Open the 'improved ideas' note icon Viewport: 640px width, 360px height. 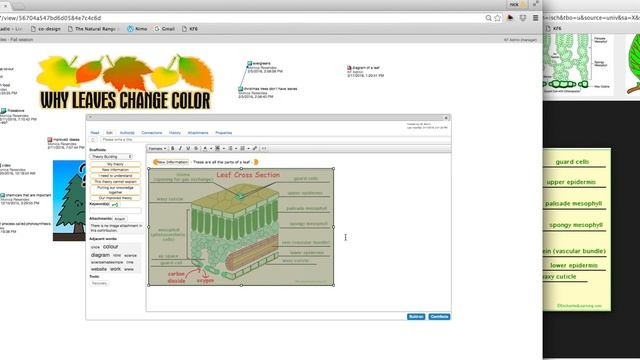[50, 140]
